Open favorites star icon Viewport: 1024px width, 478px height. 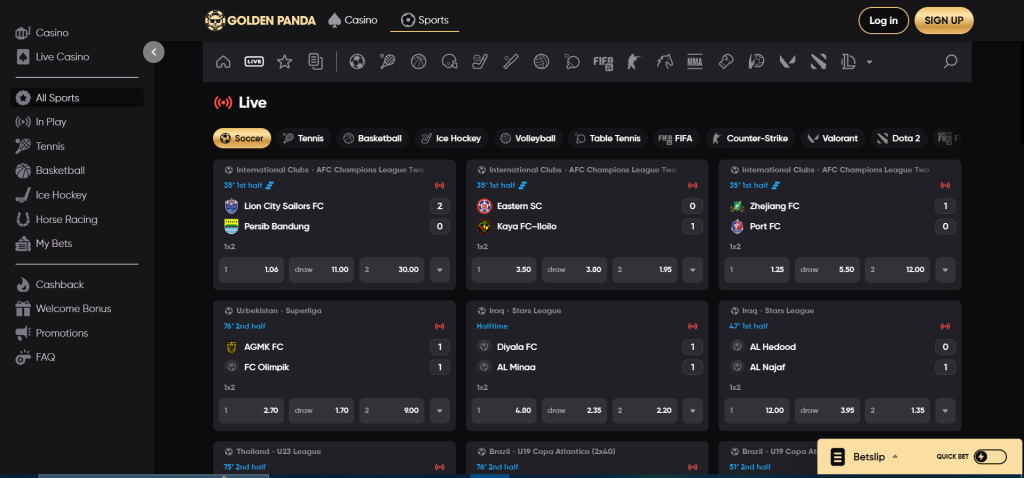[284, 62]
